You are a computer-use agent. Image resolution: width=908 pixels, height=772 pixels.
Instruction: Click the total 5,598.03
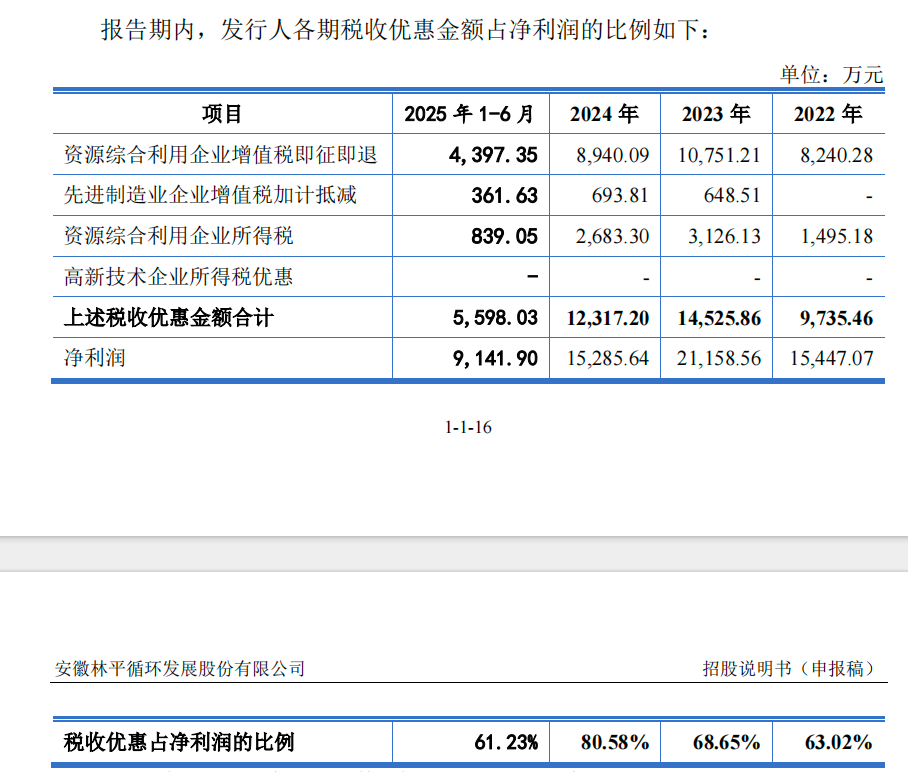click(495, 318)
